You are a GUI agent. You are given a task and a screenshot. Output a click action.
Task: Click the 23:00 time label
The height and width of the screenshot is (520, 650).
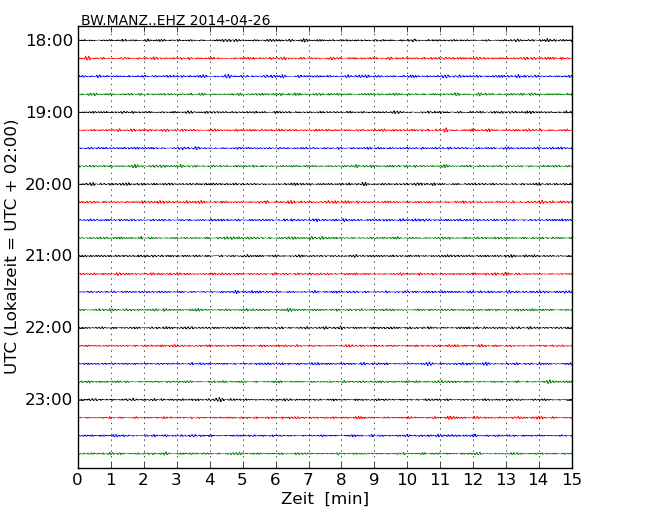(49, 400)
